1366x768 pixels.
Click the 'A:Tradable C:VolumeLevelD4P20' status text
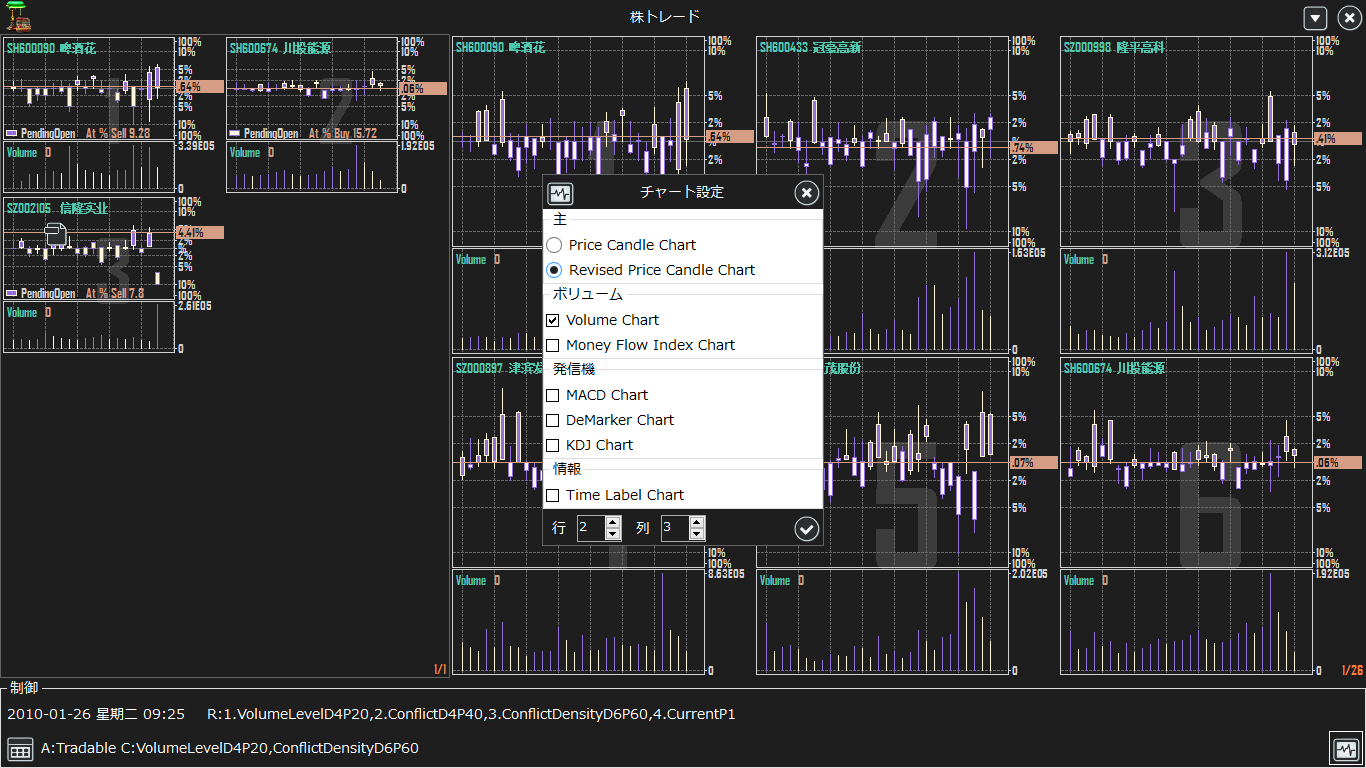pos(230,748)
